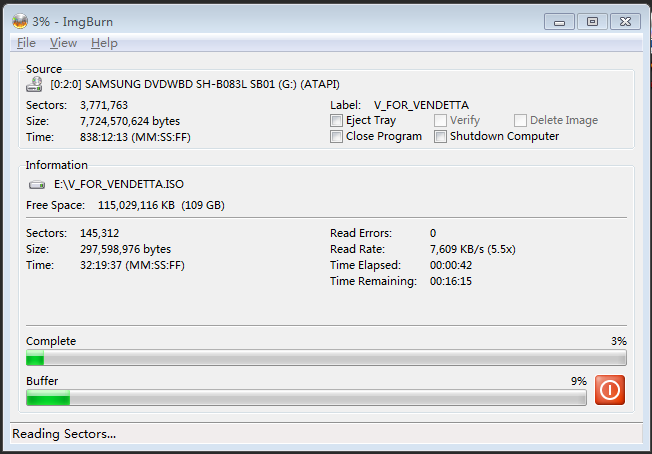Tick the Delete Image checkbox

pyautogui.click(x=520, y=121)
